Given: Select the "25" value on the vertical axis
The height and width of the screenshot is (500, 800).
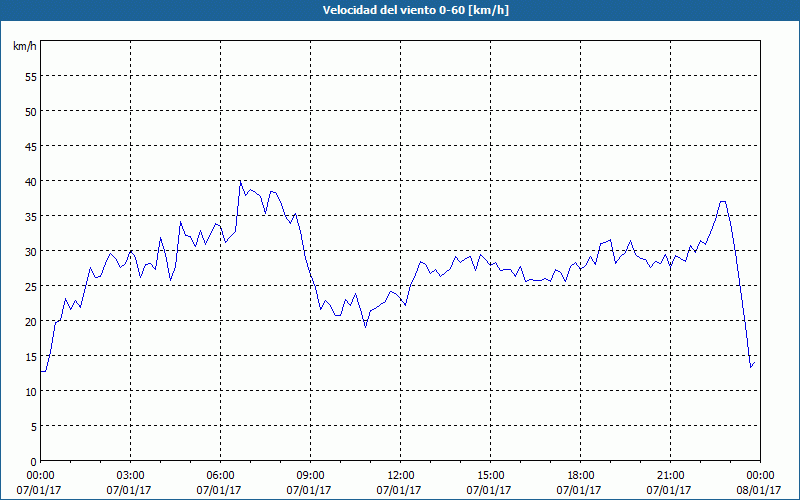Looking at the screenshot, I should (x=31, y=287).
